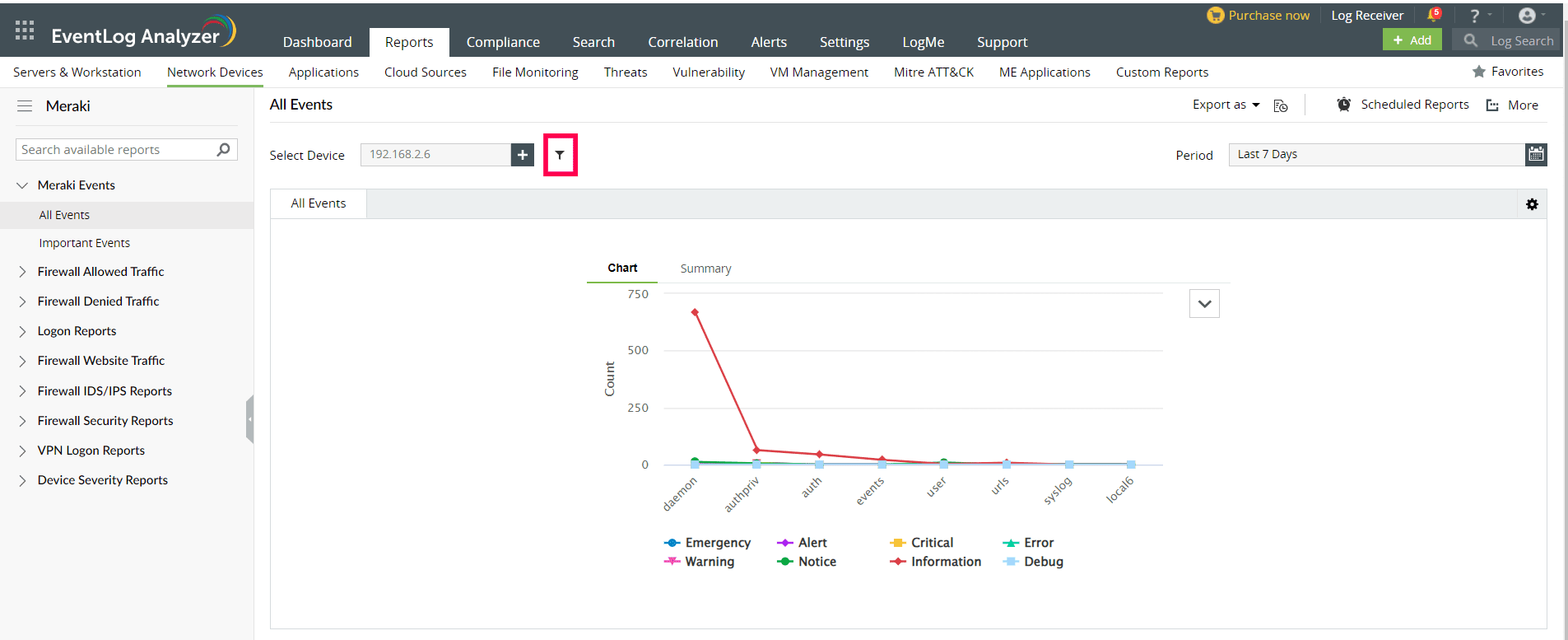Click the search magnifier in reports box
Viewport: 1568px width, 640px height.
223,149
